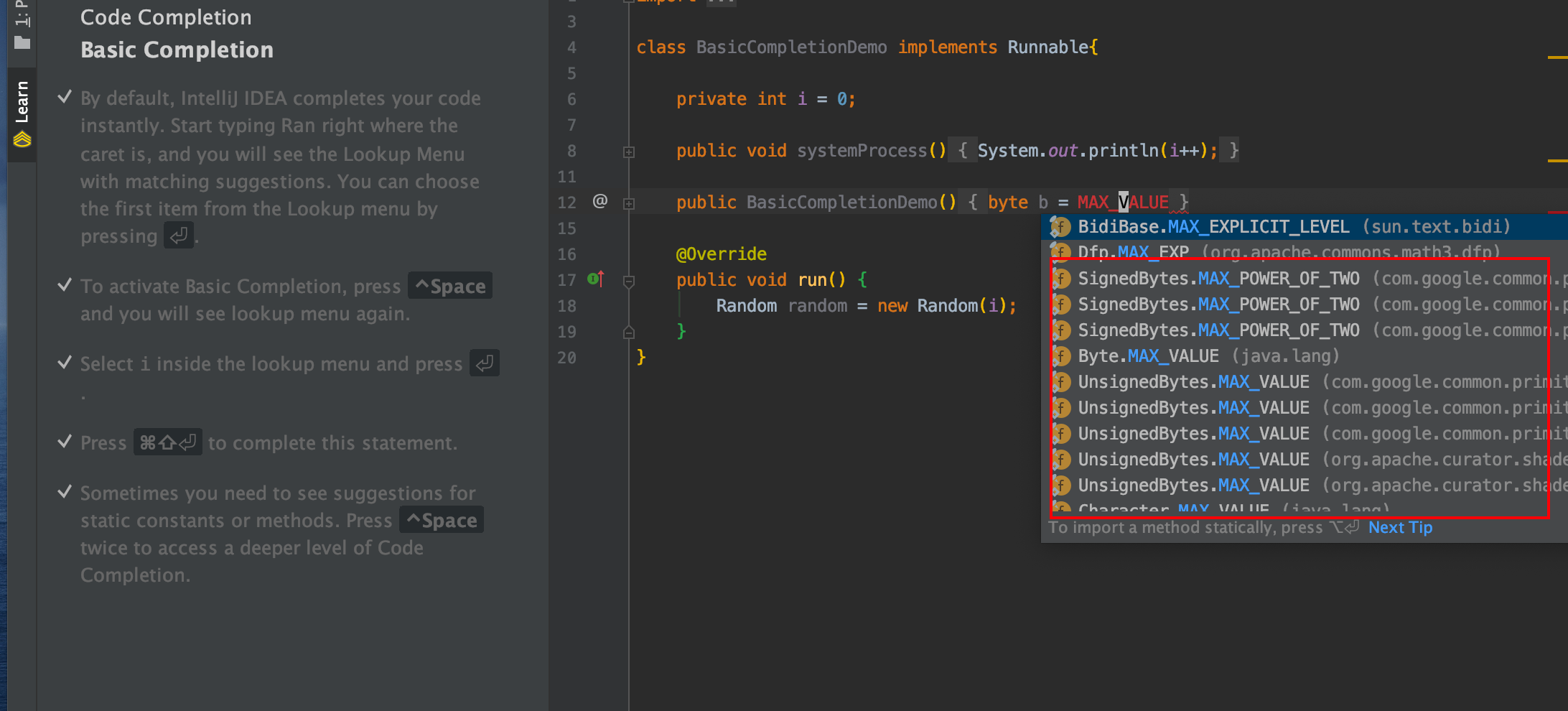1568x711 pixels.
Task: Click the checkmark beside 'To activate Basic Completion'
Action: (65, 285)
